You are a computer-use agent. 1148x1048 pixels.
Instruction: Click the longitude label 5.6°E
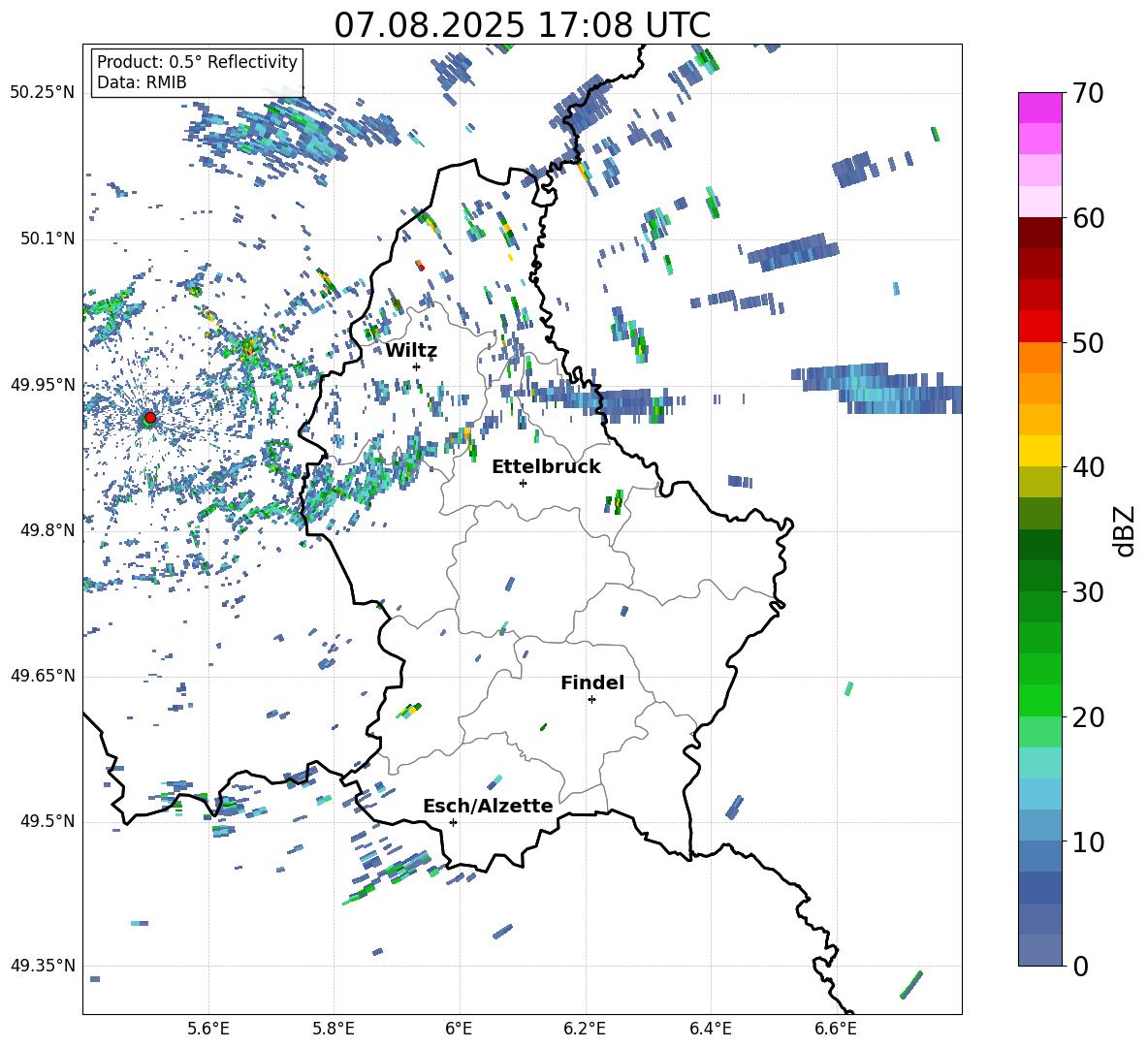click(208, 1029)
